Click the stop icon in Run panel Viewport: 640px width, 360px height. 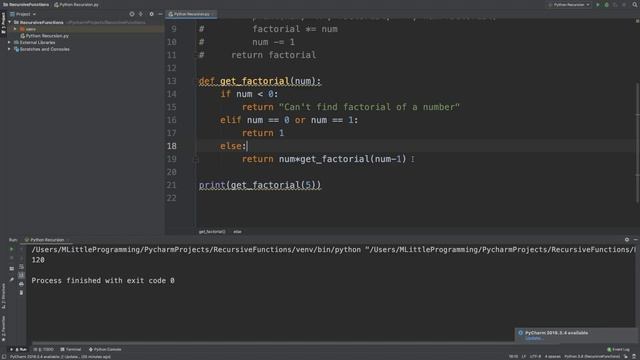coord(11,258)
